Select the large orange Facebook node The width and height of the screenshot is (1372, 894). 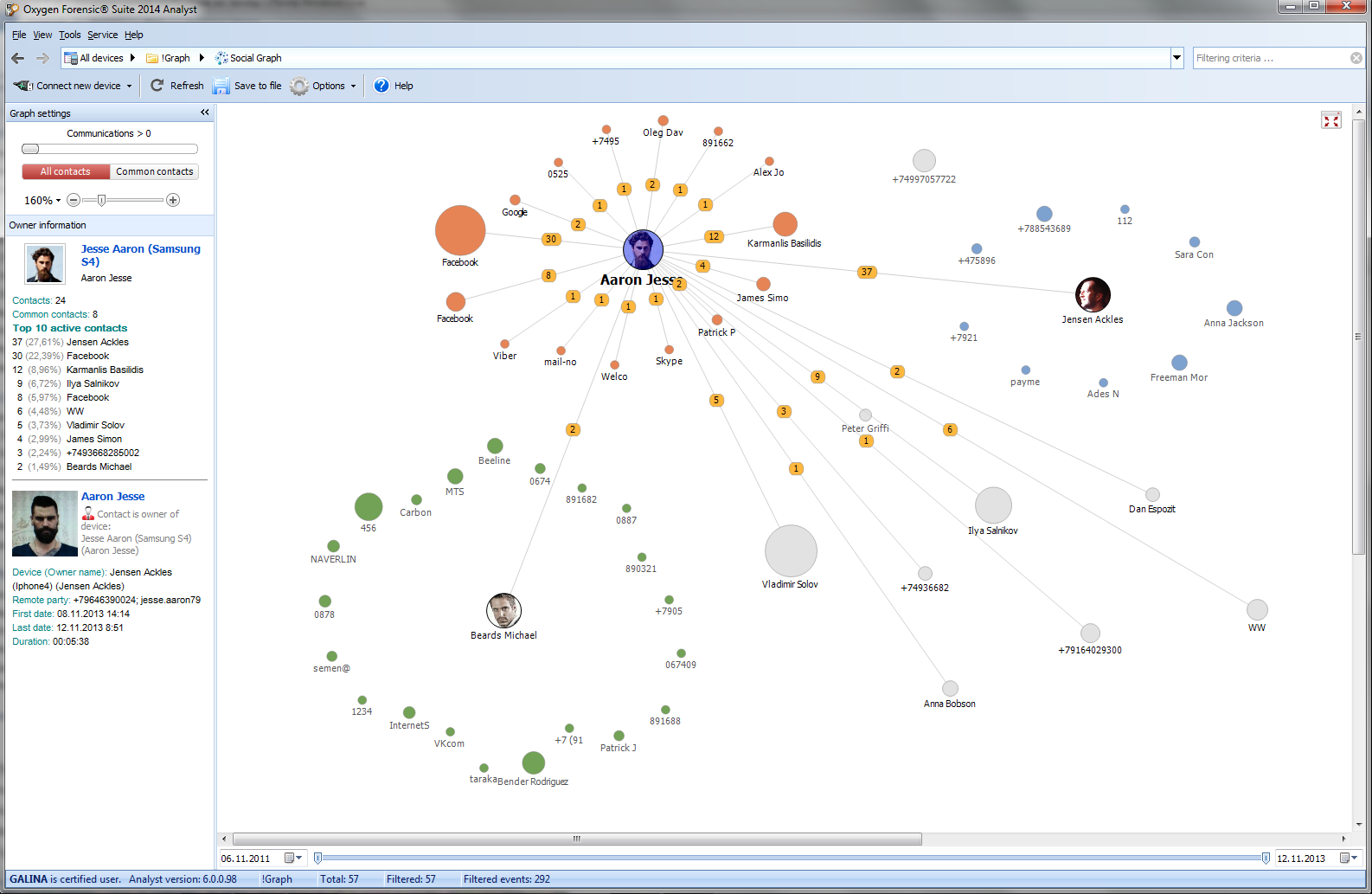[460, 231]
